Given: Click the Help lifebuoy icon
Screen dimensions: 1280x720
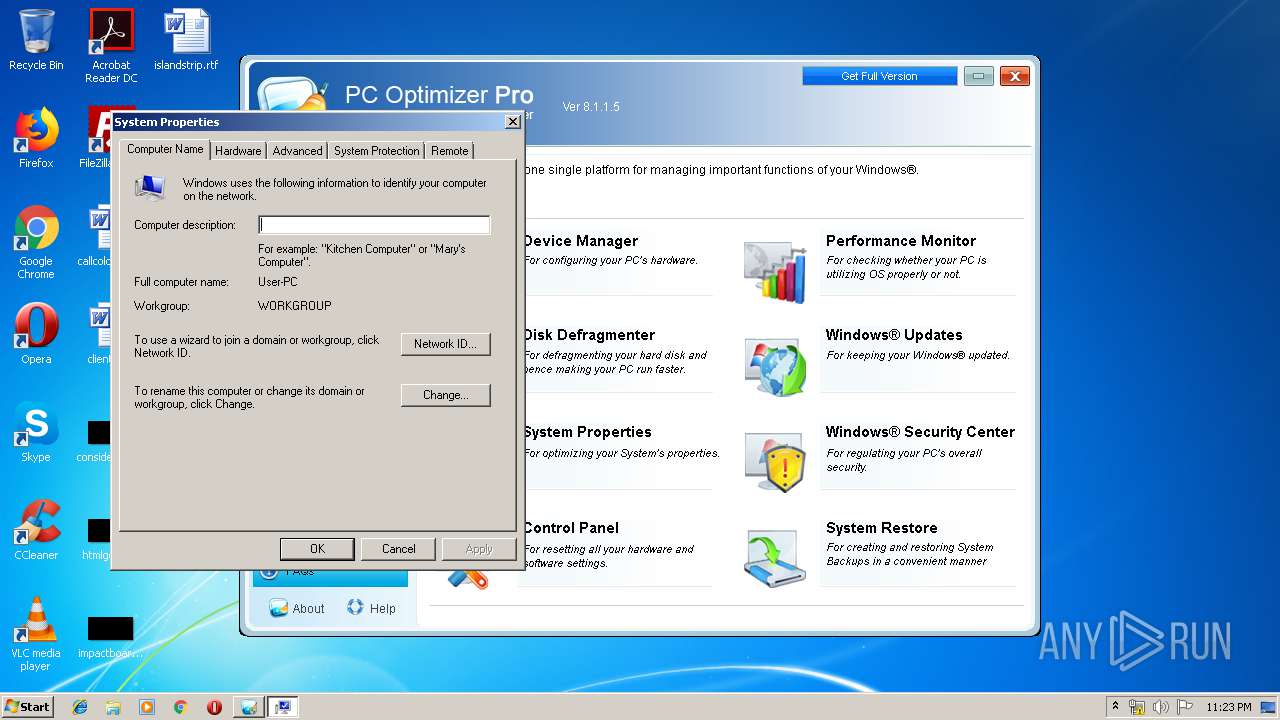Looking at the screenshot, I should 355,607.
